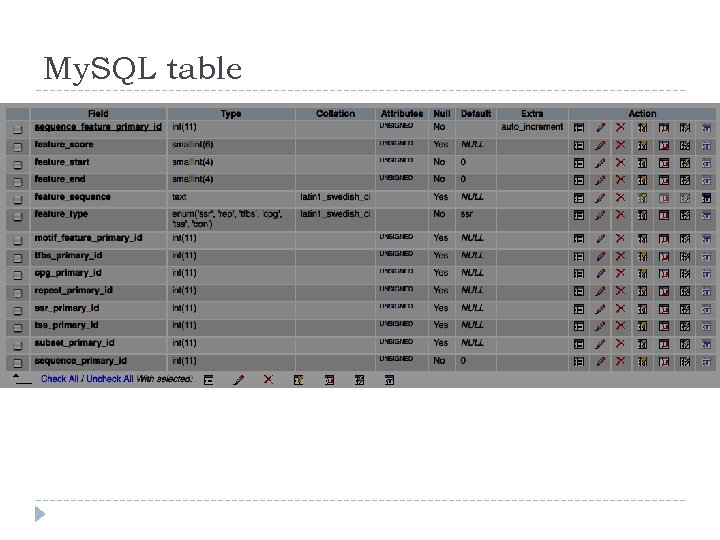This screenshot has width=720, height=540.
Task: Click the Extra column header
Action: tap(532, 113)
